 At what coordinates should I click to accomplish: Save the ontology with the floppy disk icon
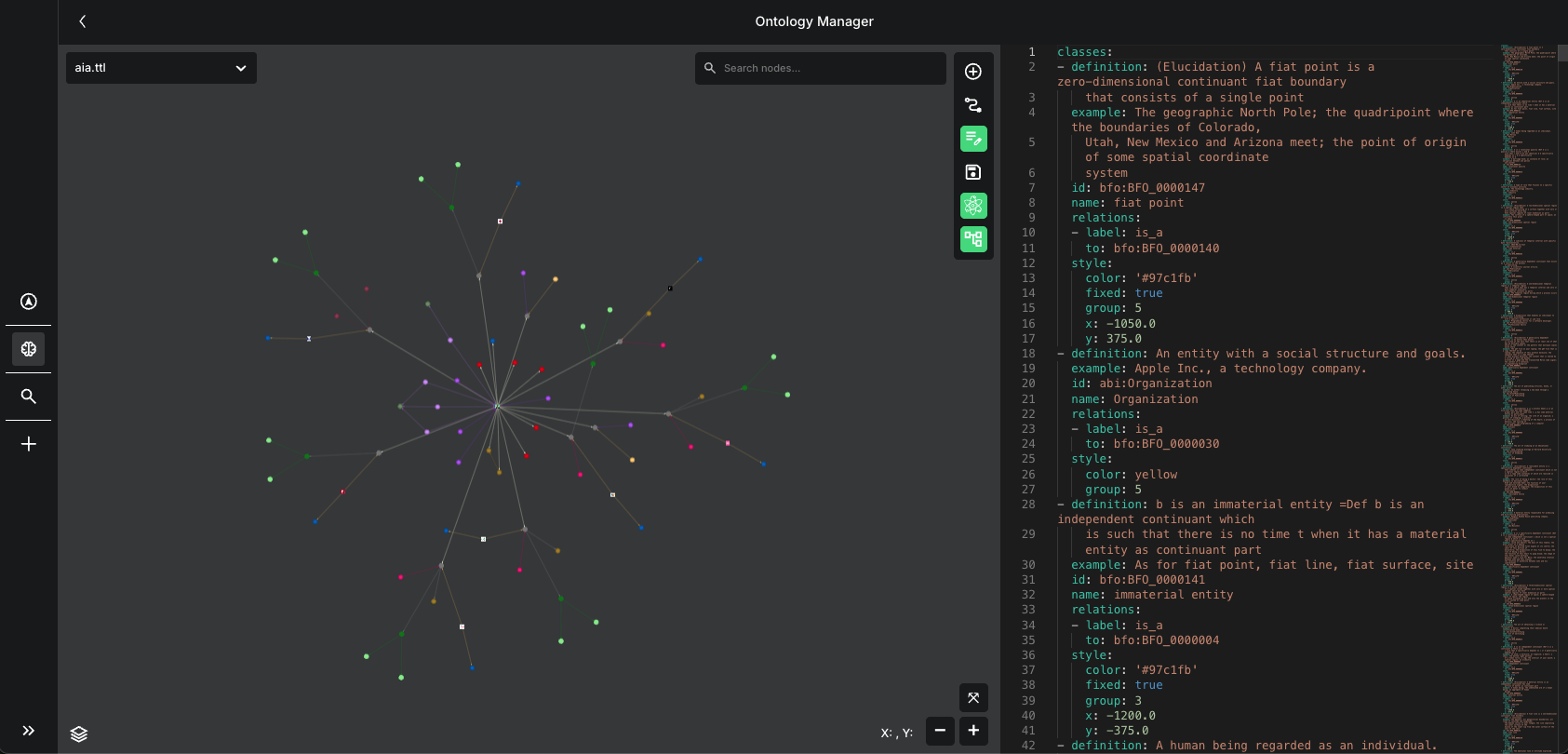(973, 172)
